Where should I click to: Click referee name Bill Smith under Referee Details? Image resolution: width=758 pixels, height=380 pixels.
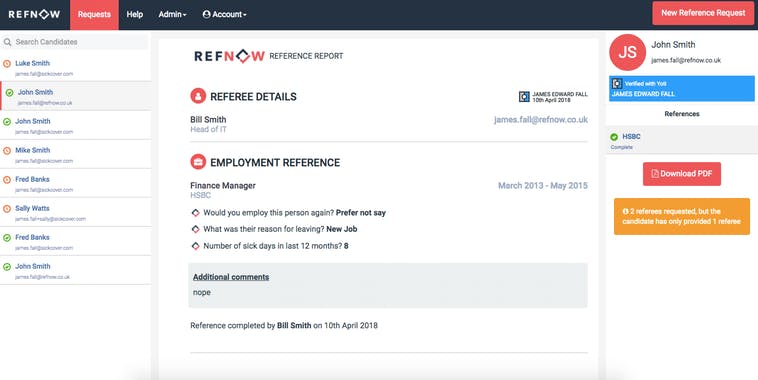click(208, 119)
